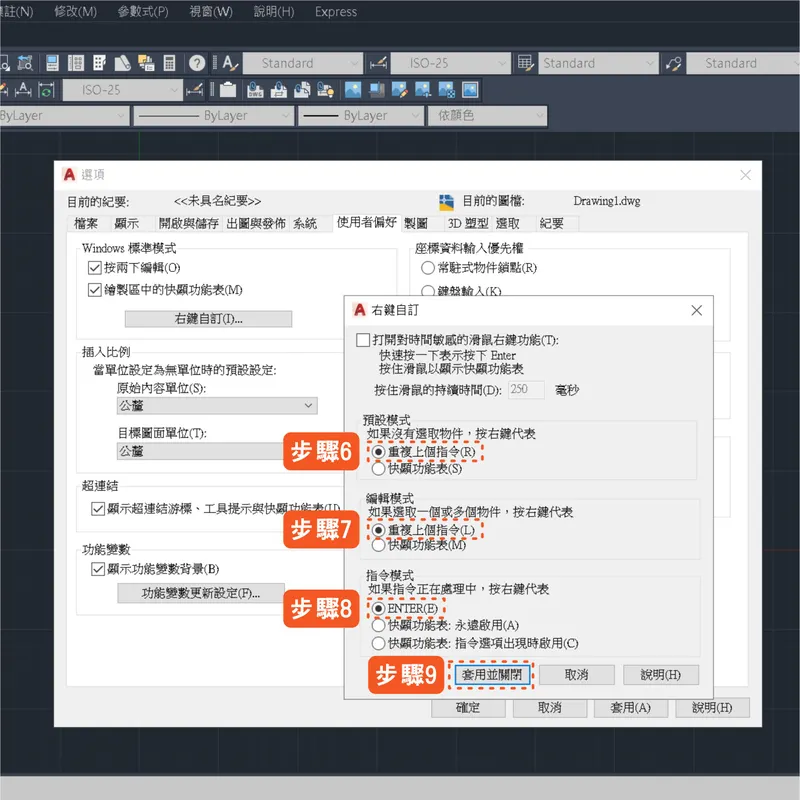Open the 視窗(W) menu

click(211, 11)
